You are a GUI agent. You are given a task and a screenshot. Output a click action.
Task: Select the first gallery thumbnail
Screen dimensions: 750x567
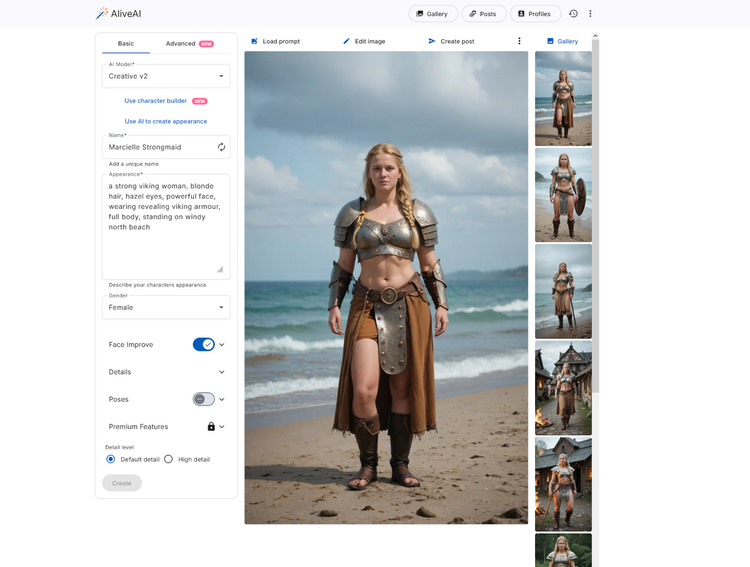563,98
